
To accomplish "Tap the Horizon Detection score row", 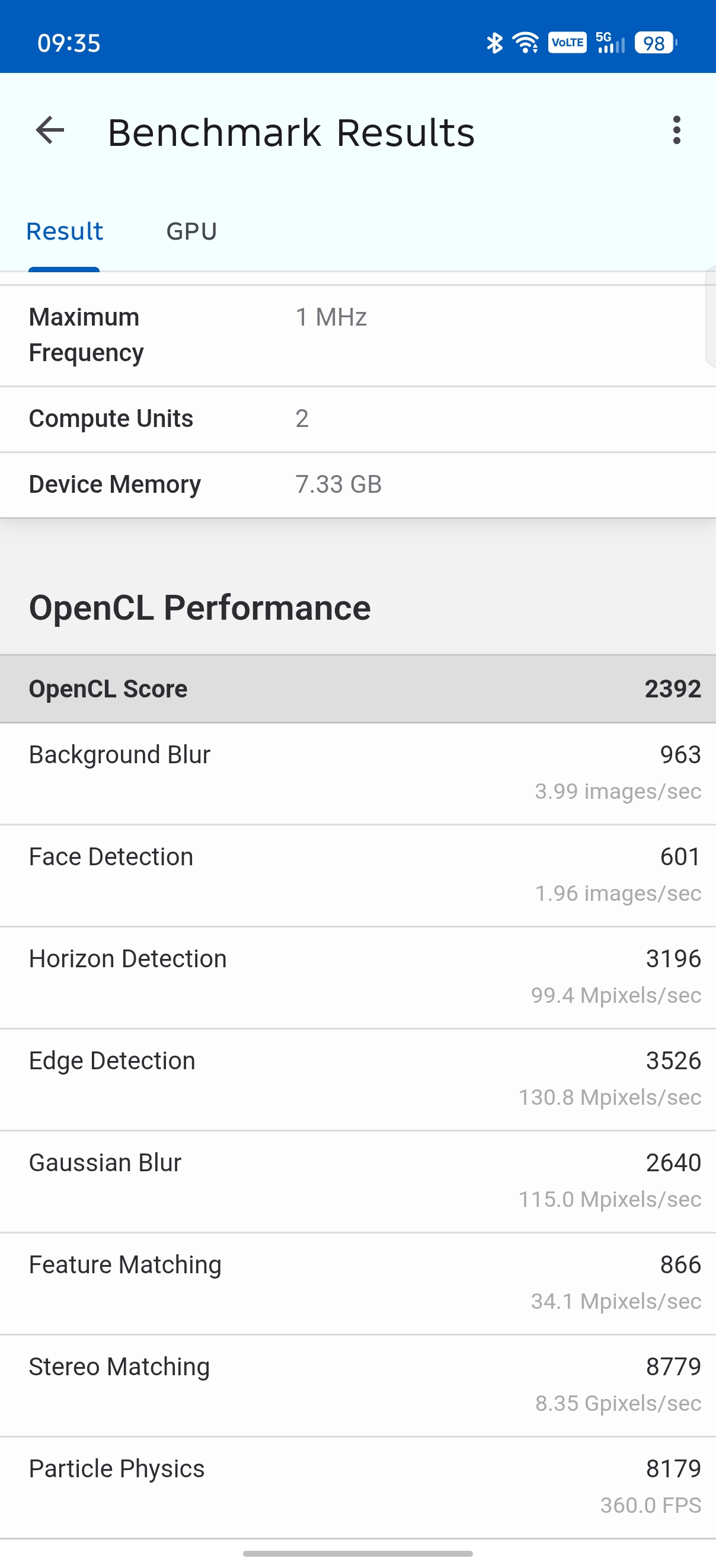I will tap(357, 977).
